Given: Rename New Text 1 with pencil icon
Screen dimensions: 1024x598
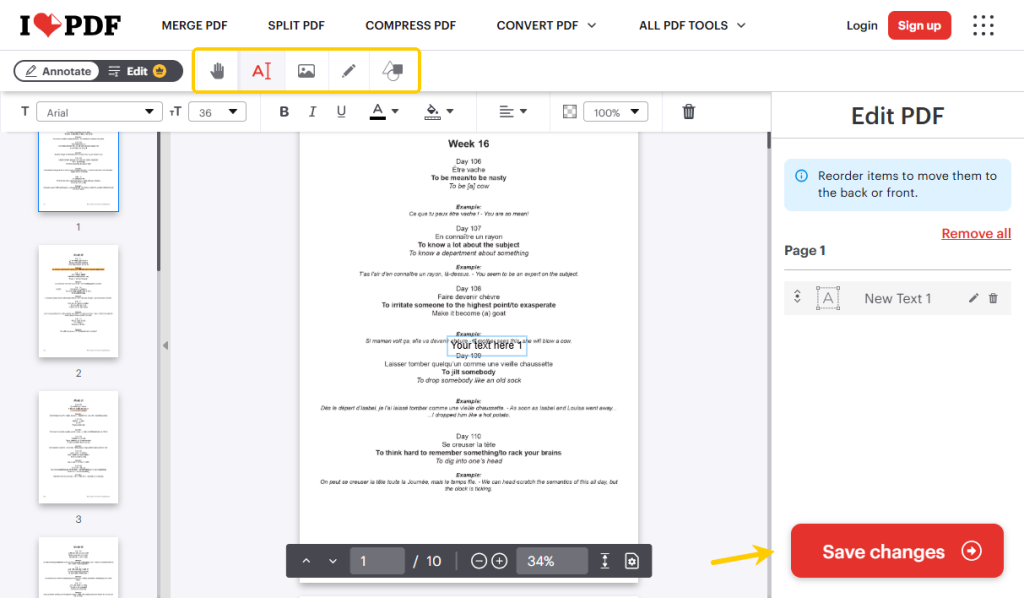Looking at the screenshot, I should pos(973,298).
